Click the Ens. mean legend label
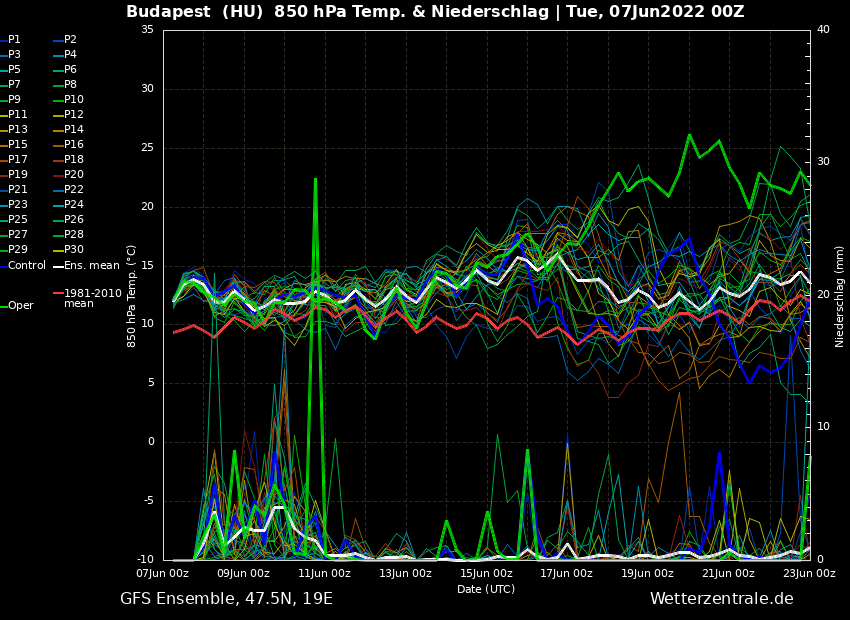Screen dimensions: 850x620 tap(91, 266)
